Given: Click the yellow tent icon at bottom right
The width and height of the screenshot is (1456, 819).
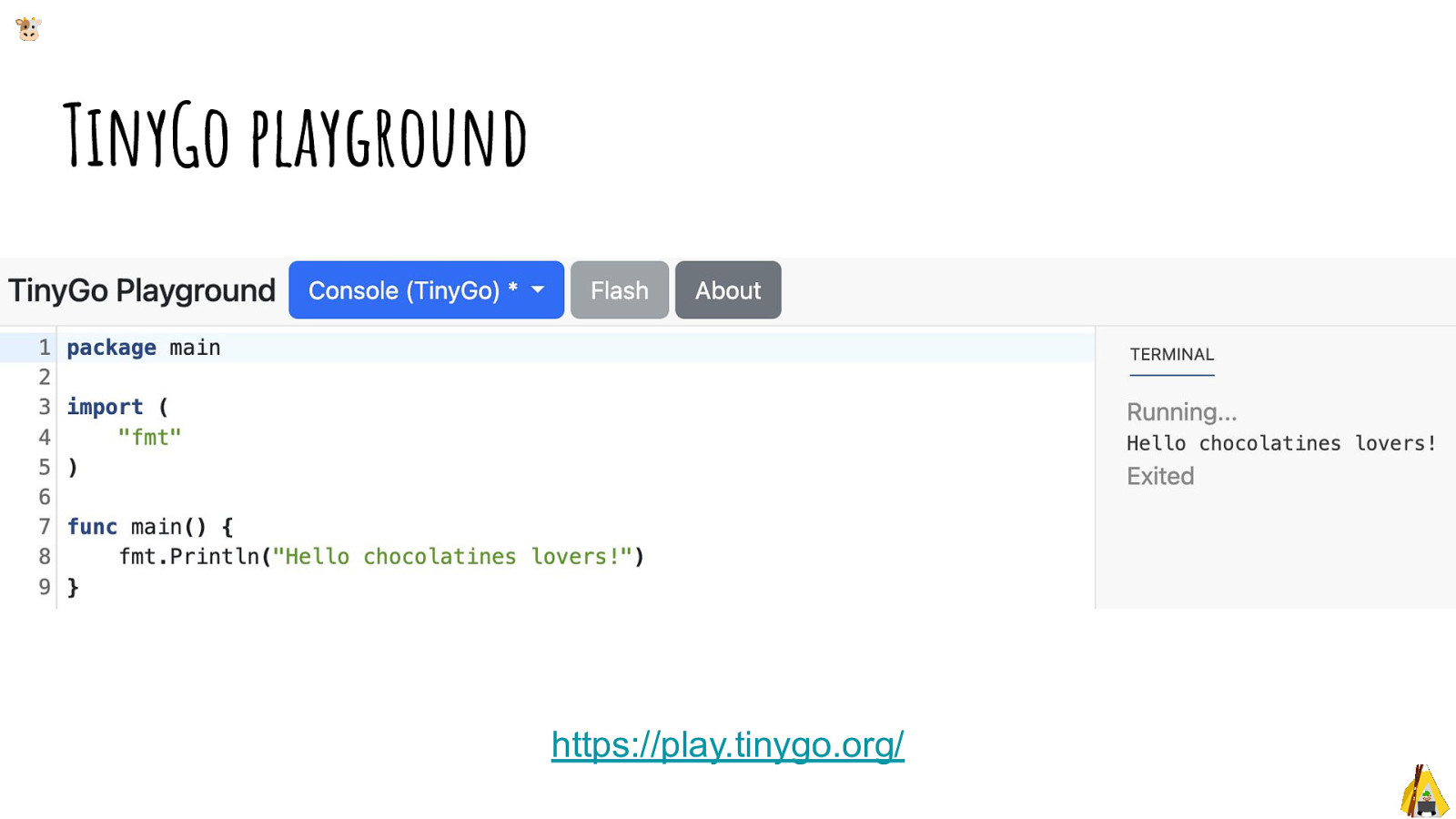Looking at the screenshot, I should [1424, 790].
